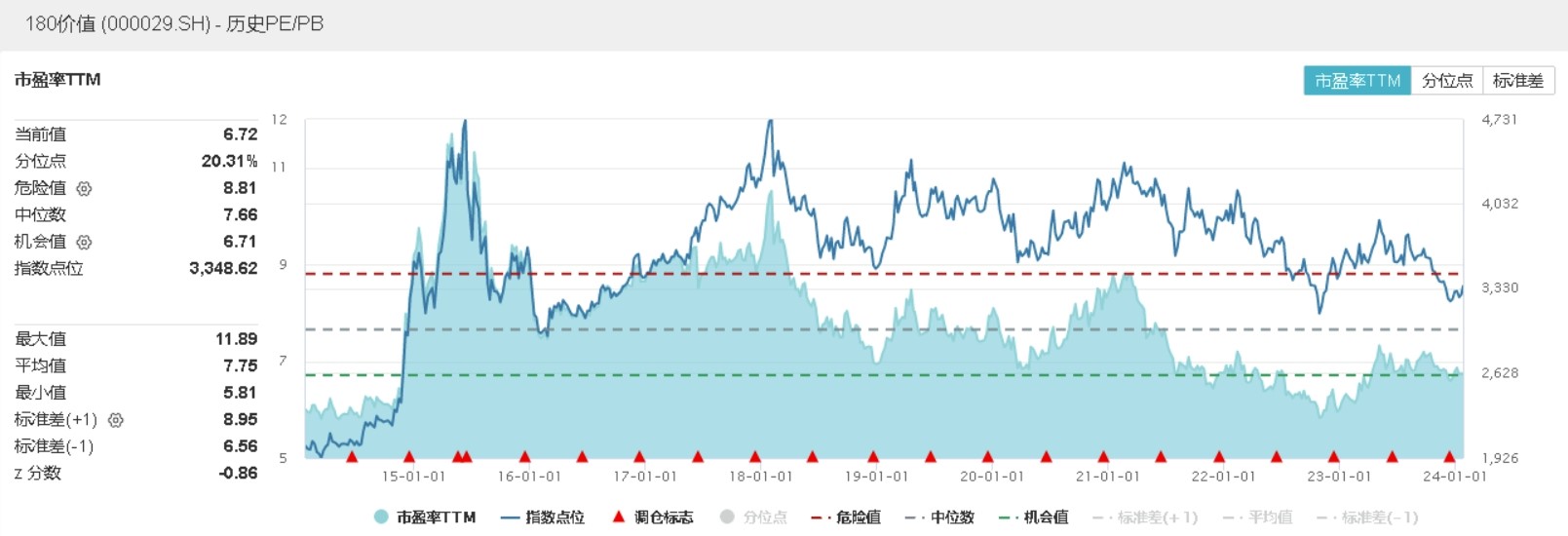
Task: Switch to the 分位点 tab
Action: point(1447,81)
